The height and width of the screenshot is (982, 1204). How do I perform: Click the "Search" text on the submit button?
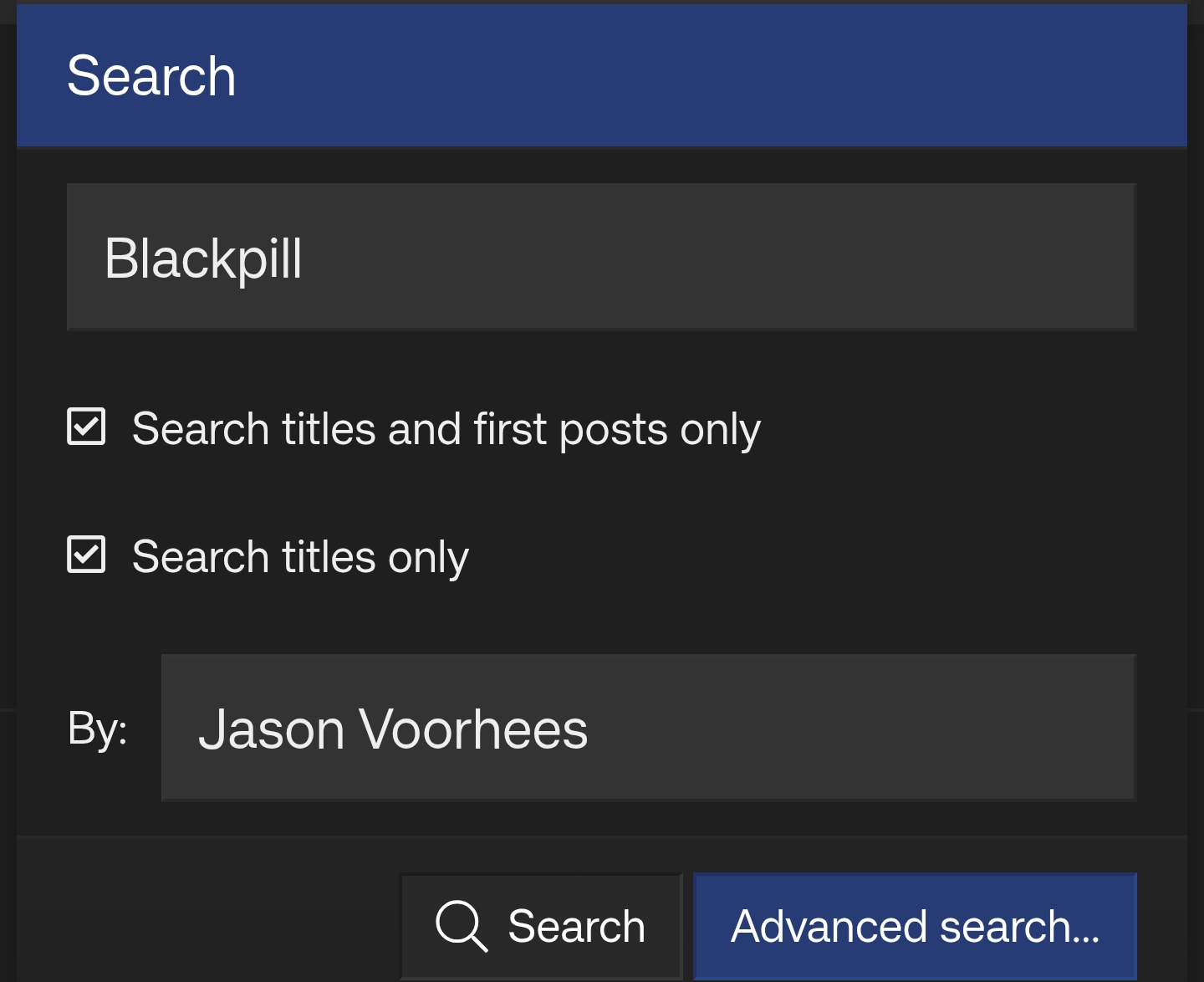(576, 927)
